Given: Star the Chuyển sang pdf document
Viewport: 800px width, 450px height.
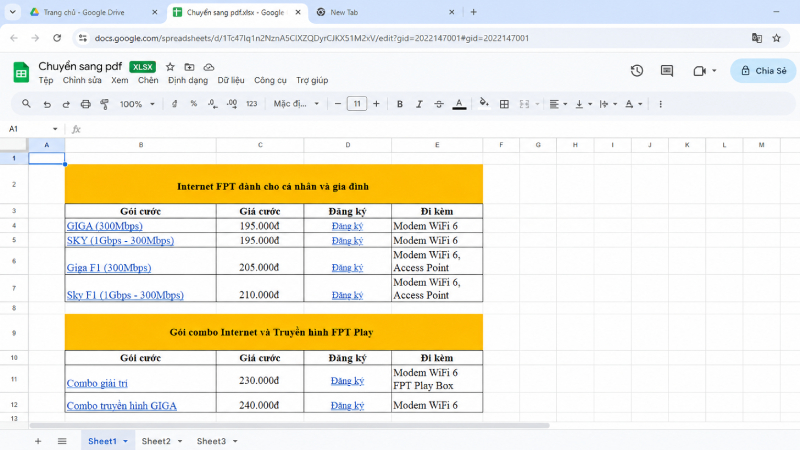Looking at the screenshot, I should pos(170,67).
